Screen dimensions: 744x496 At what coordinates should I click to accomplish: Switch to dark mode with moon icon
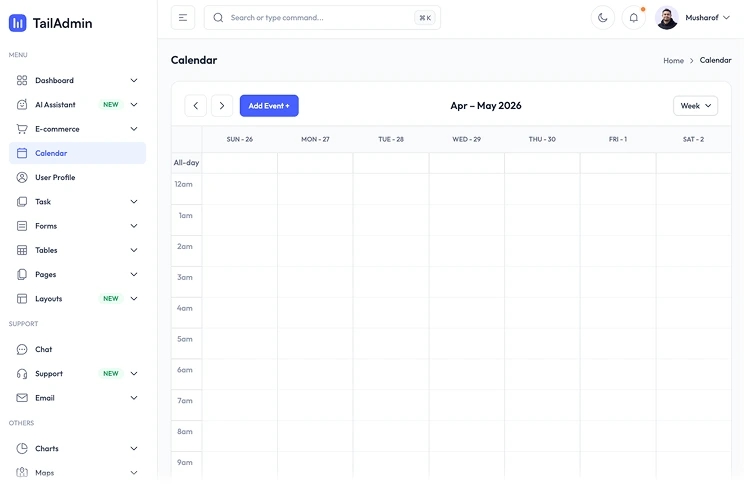coord(603,18)
